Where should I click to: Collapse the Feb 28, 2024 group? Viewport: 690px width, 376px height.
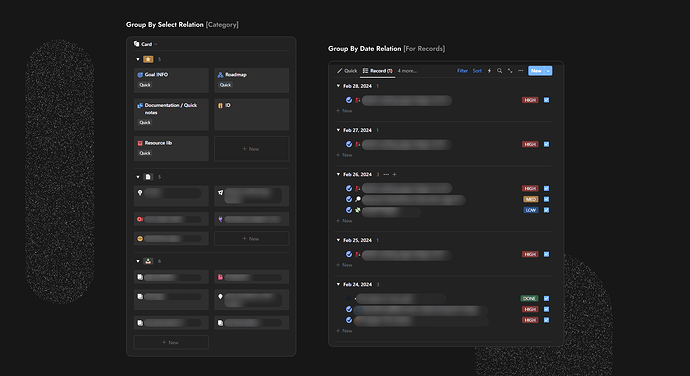[338, 86]
